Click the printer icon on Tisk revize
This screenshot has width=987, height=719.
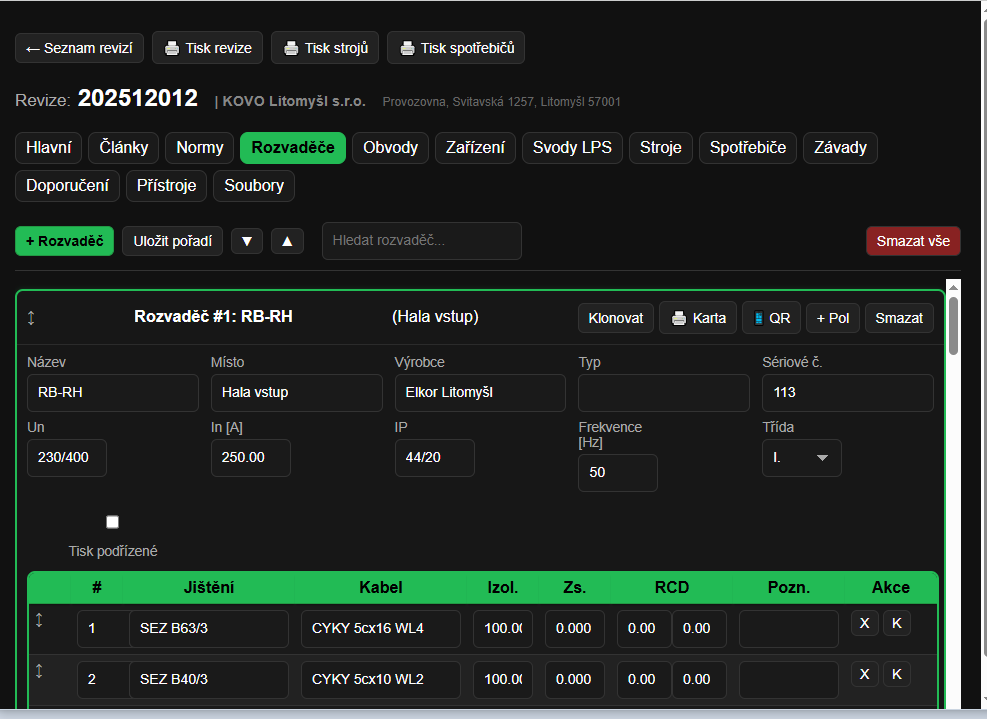172,48
